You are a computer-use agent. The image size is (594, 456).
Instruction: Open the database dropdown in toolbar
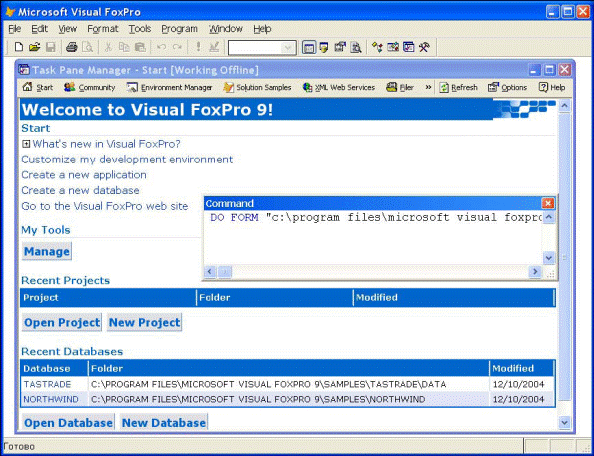(288, 48)
